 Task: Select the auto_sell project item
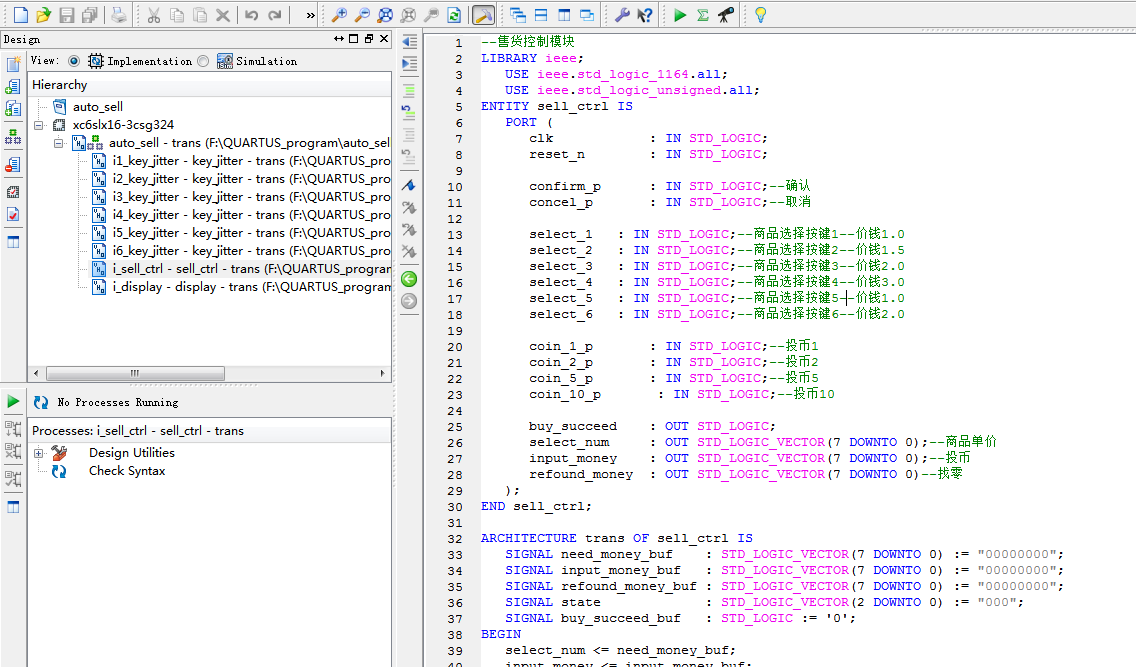[98, 106]
